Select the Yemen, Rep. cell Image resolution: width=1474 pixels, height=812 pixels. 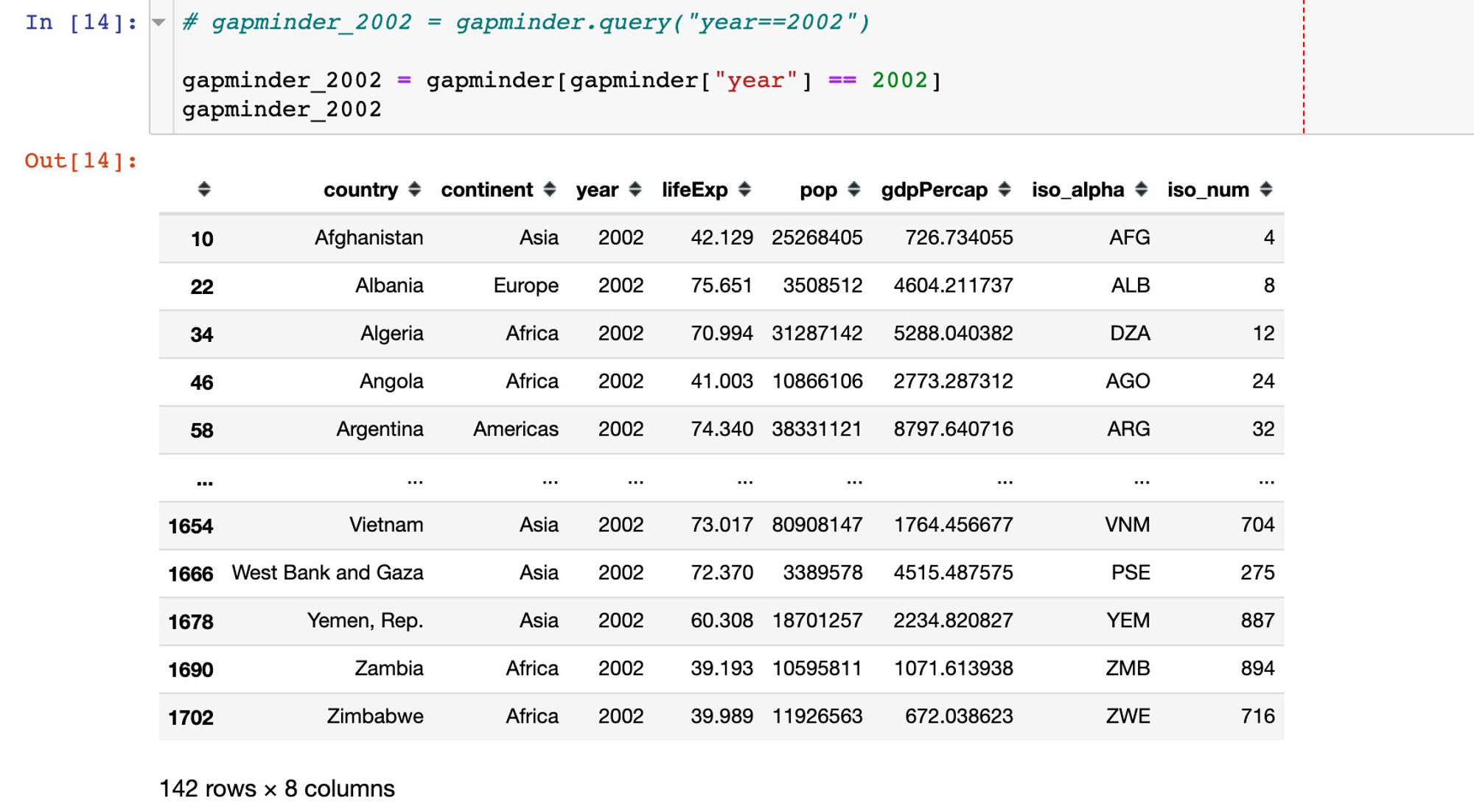tap(365, 621)
